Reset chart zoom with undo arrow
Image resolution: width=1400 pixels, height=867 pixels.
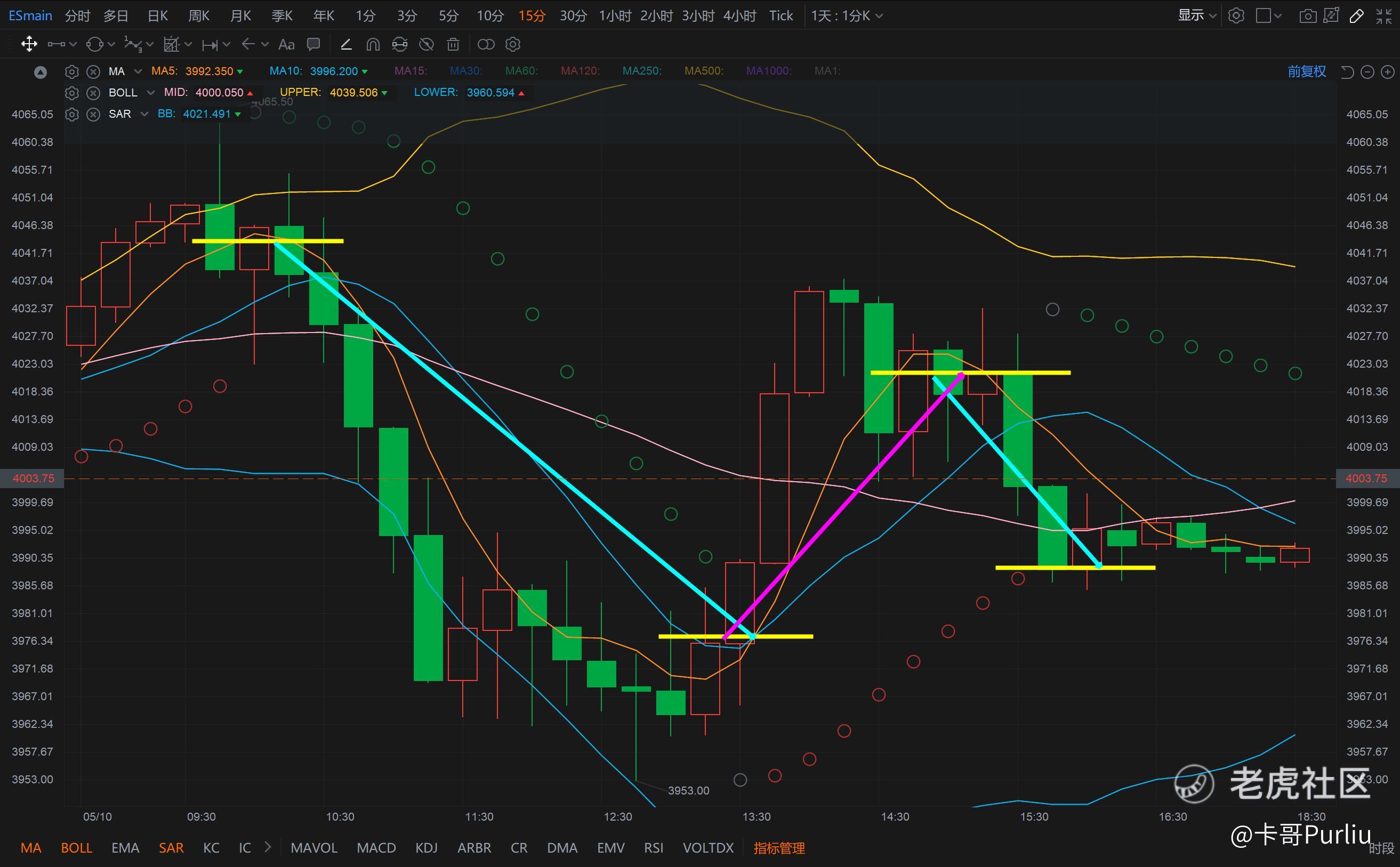click(1347, 72)
